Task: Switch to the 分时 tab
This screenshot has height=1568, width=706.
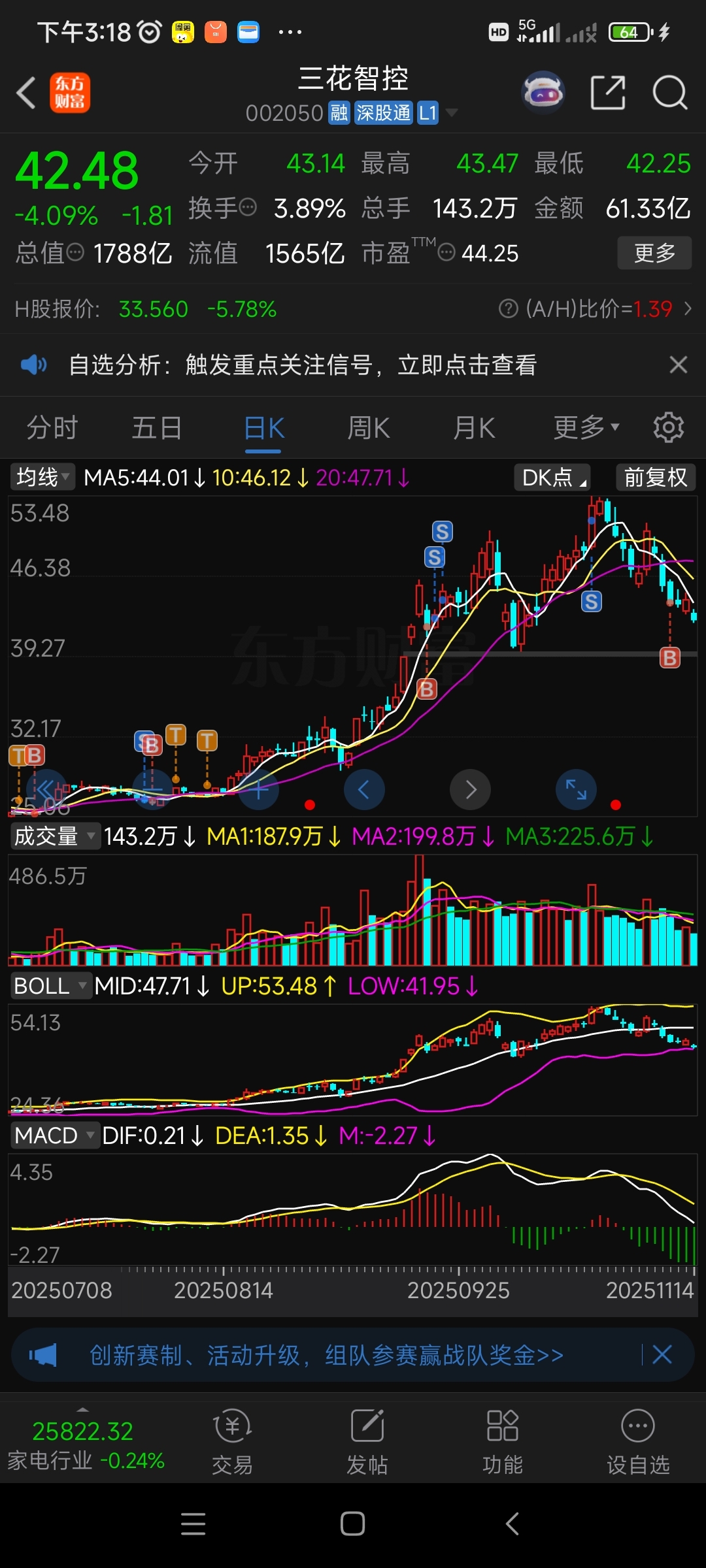Action: [x=52, y=428]
